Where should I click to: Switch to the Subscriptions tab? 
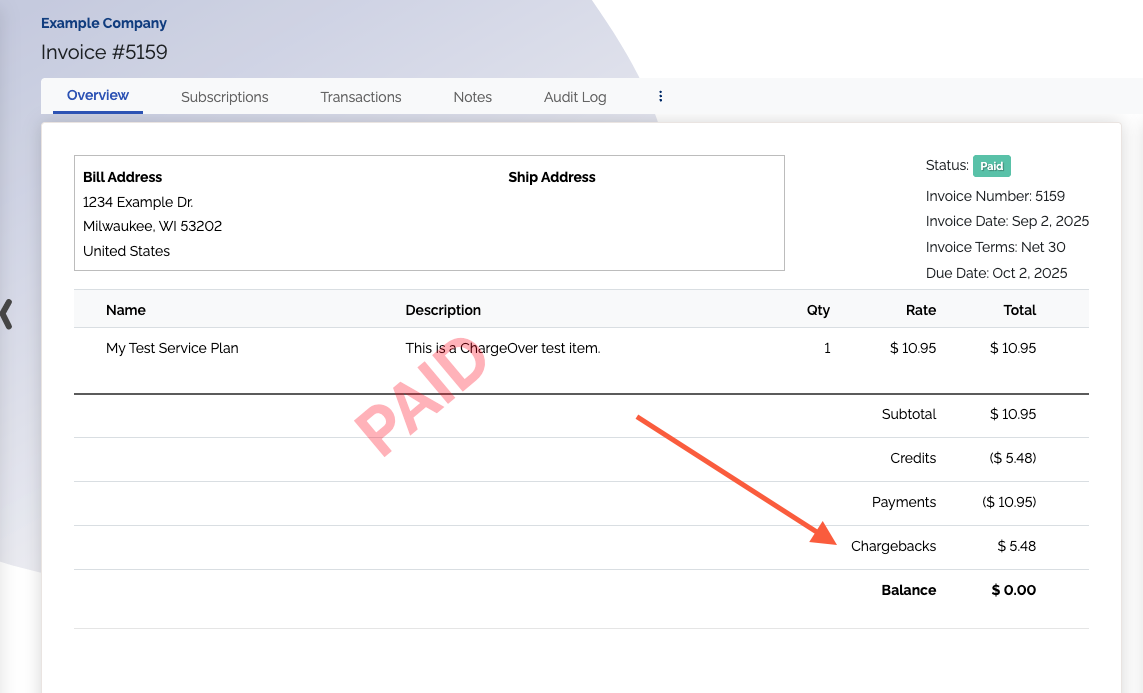pyautogui.click(x=224, y=97)
